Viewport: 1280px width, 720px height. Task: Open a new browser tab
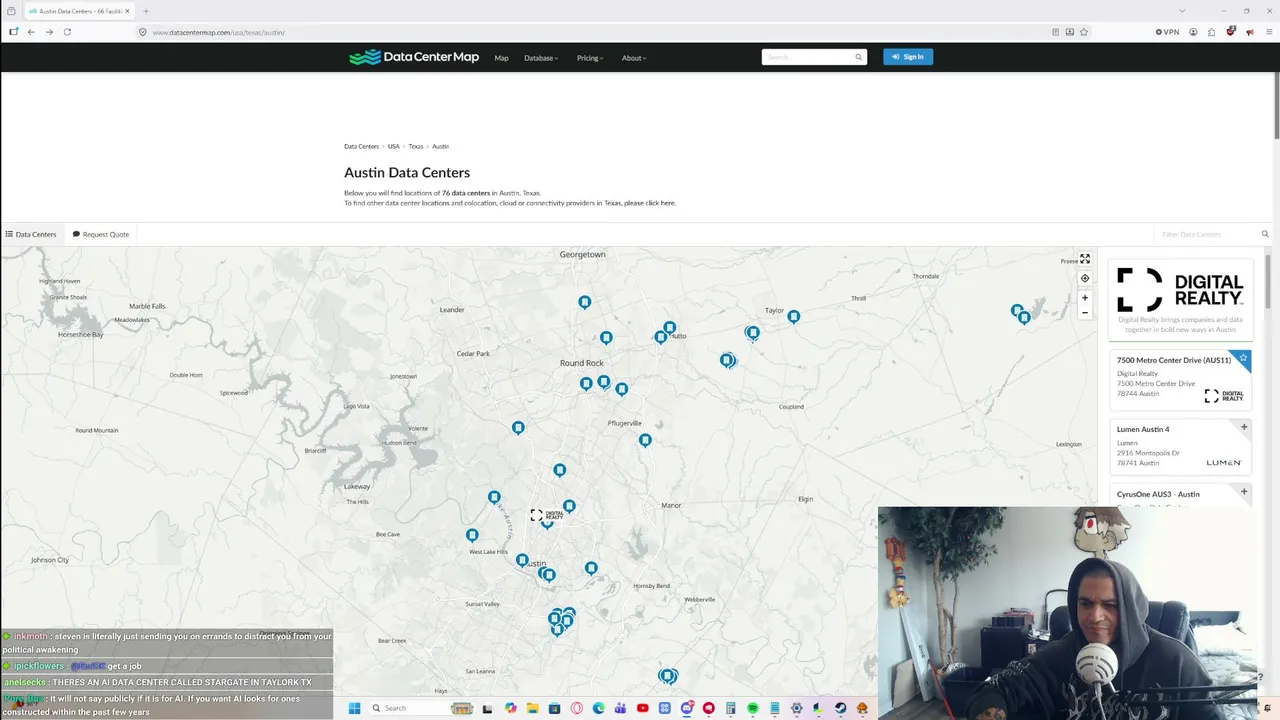pos(146,11)
